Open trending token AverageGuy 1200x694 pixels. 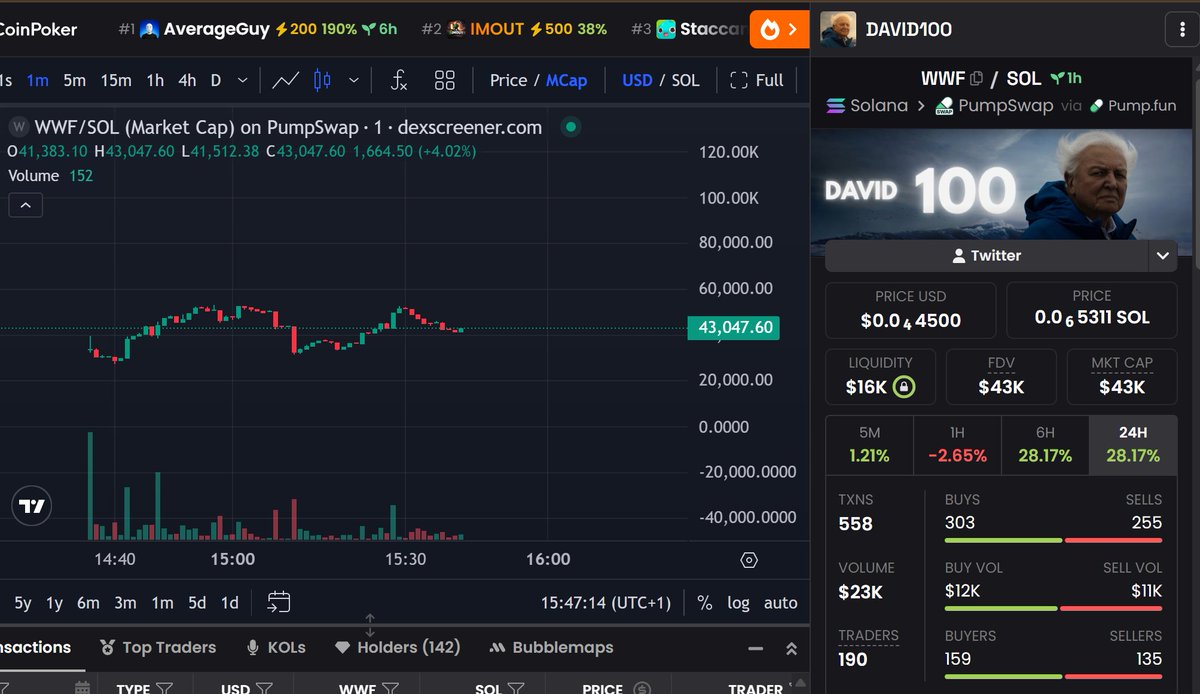pos(258,29)
